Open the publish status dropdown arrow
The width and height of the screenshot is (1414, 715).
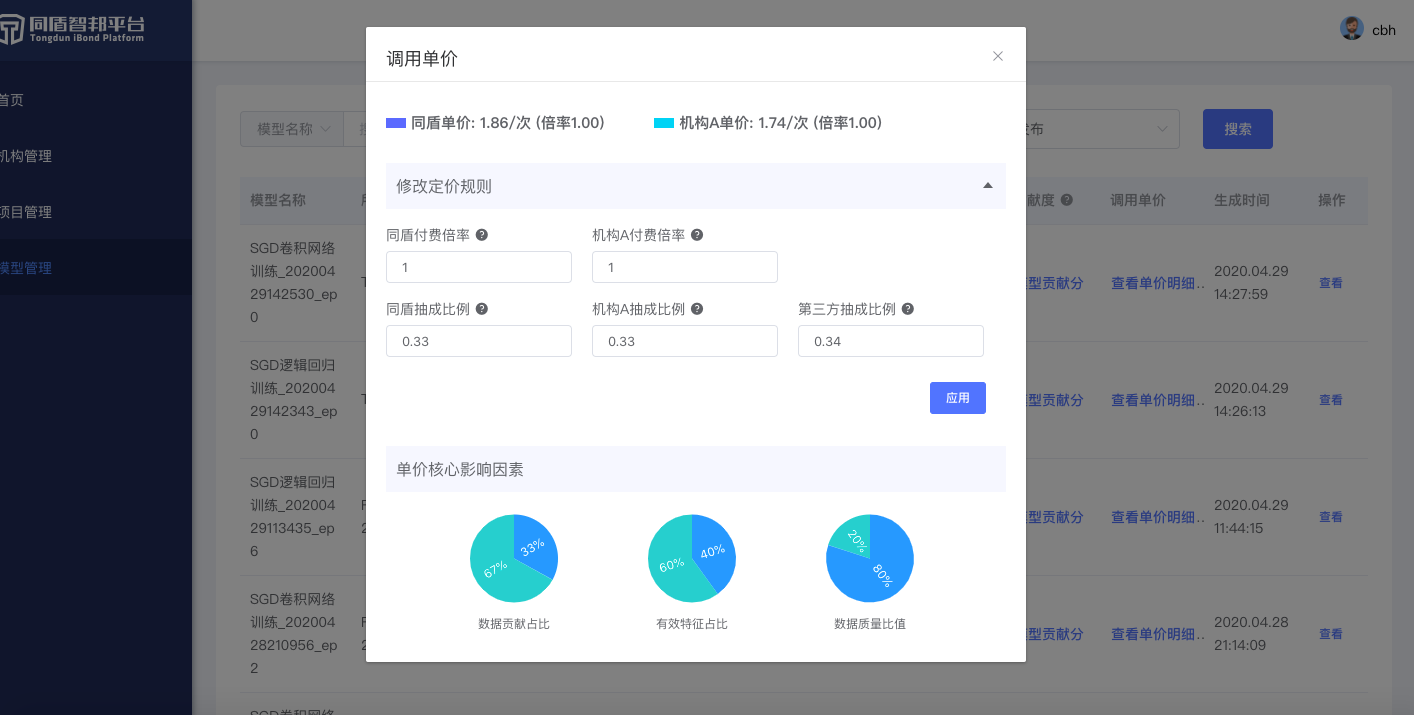pos(1162,129)
